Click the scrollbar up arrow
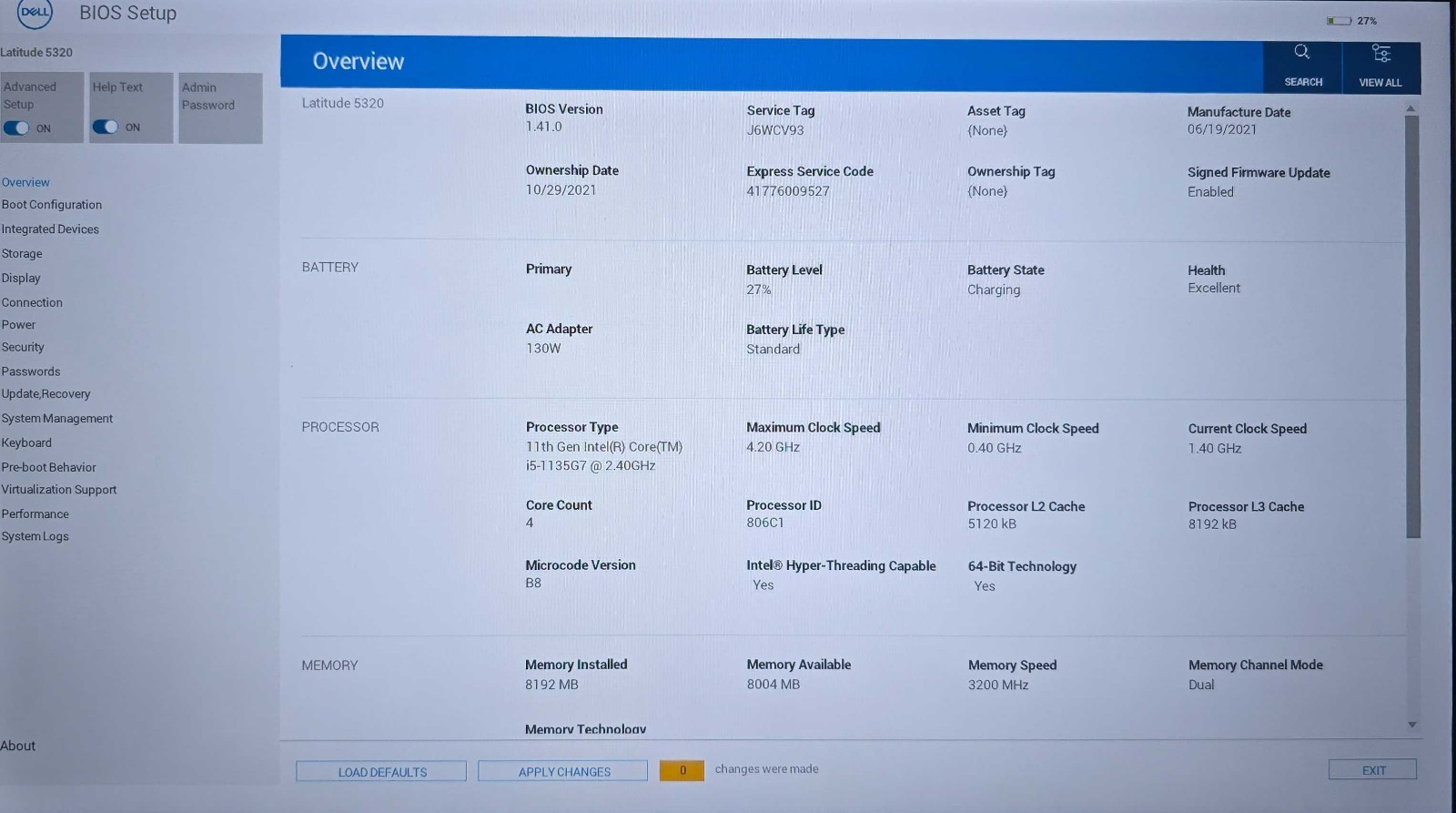The height and width of the screenshot is (813, 1456). coord(1410,107)
